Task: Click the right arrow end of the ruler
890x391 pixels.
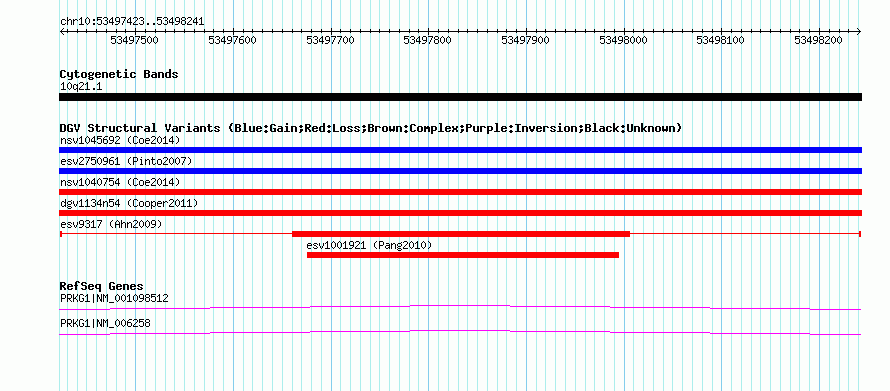Action: (859, 31)
